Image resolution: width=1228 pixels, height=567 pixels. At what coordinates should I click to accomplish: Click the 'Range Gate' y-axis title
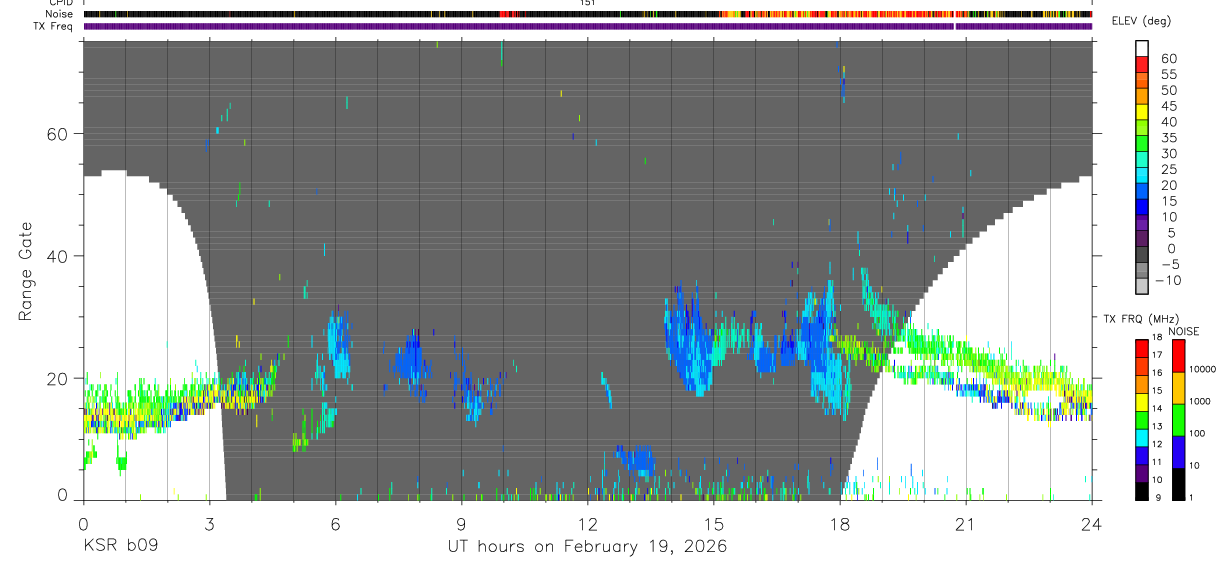click(x=25, y=270)
